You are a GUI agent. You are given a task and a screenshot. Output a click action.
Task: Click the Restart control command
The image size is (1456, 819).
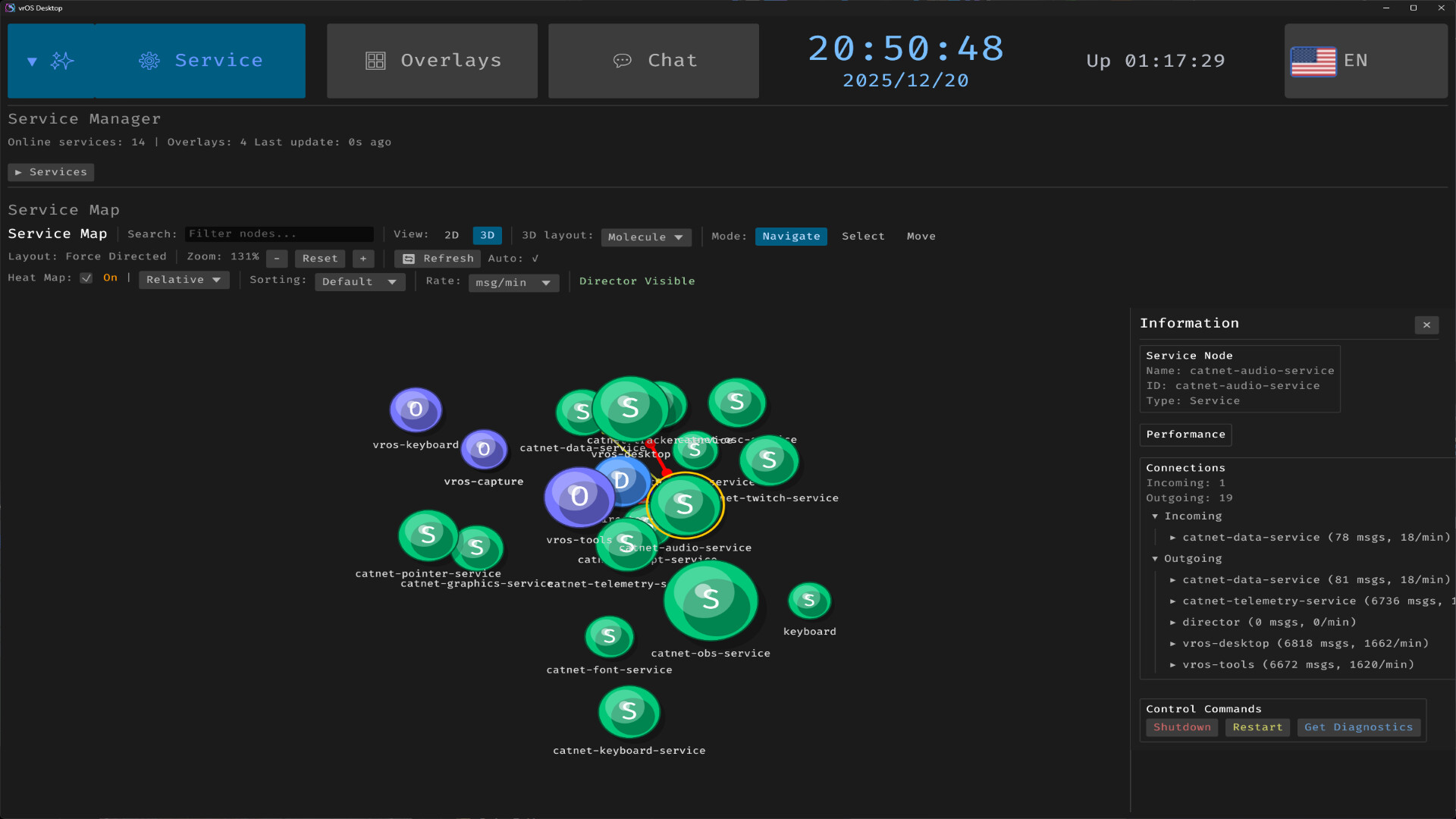pyautogui.click(x=1257, y=727)
